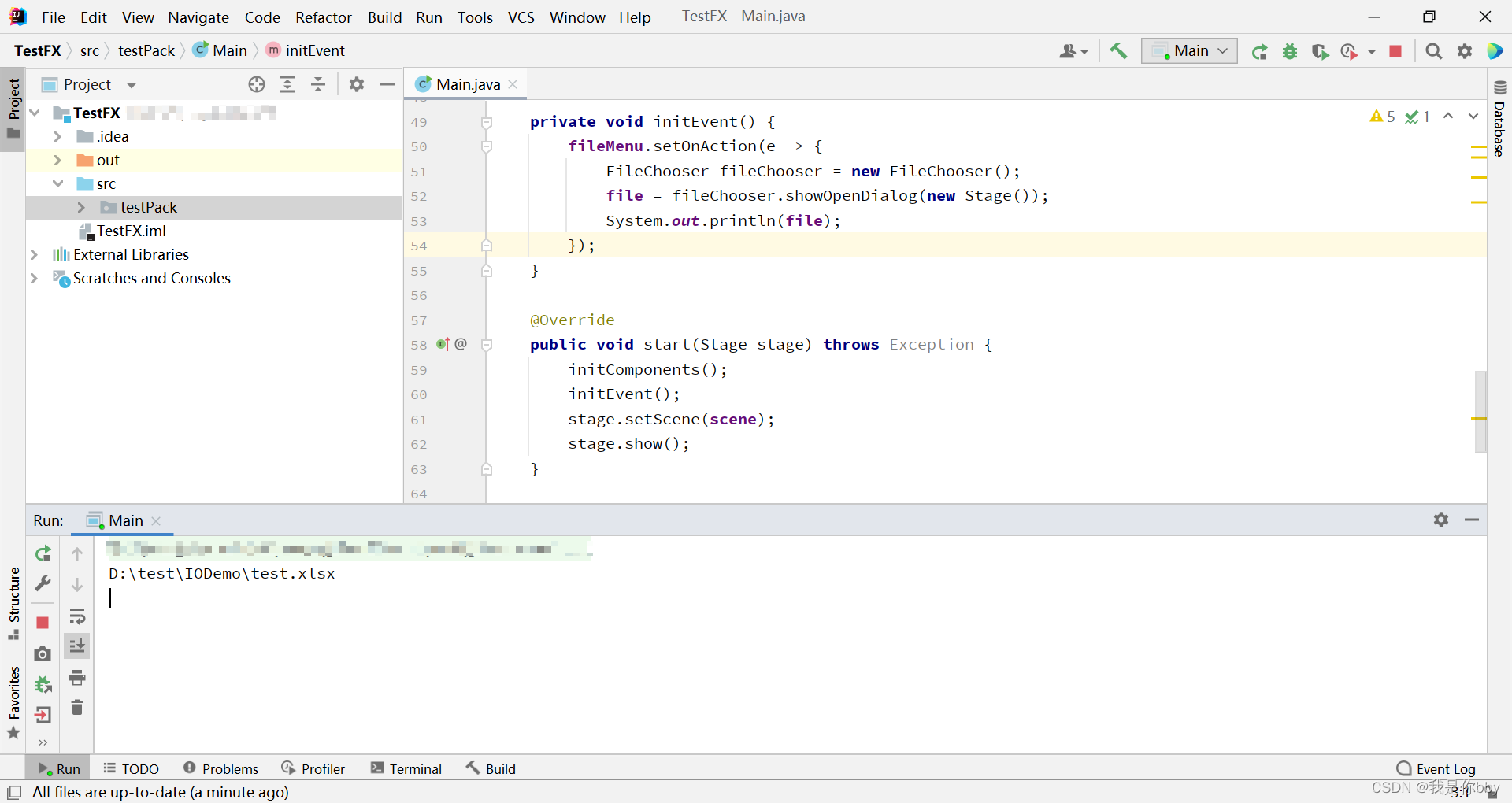The width and height of the screenshot is (1512, 803).
Task: Open Search Everywhere magnifier icon
Action: coord(1433,50)
